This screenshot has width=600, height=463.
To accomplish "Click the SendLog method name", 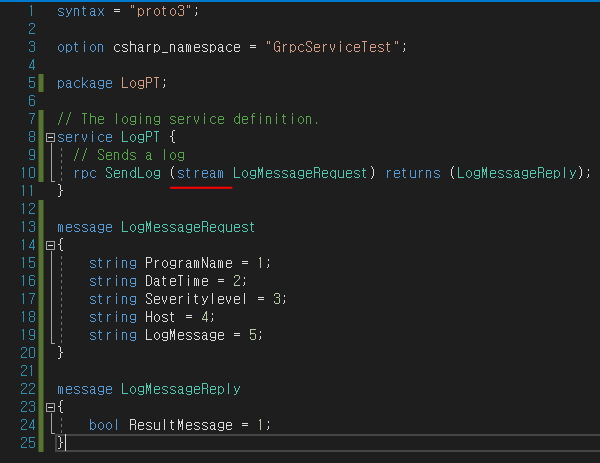I will click(x=133, y=173).
